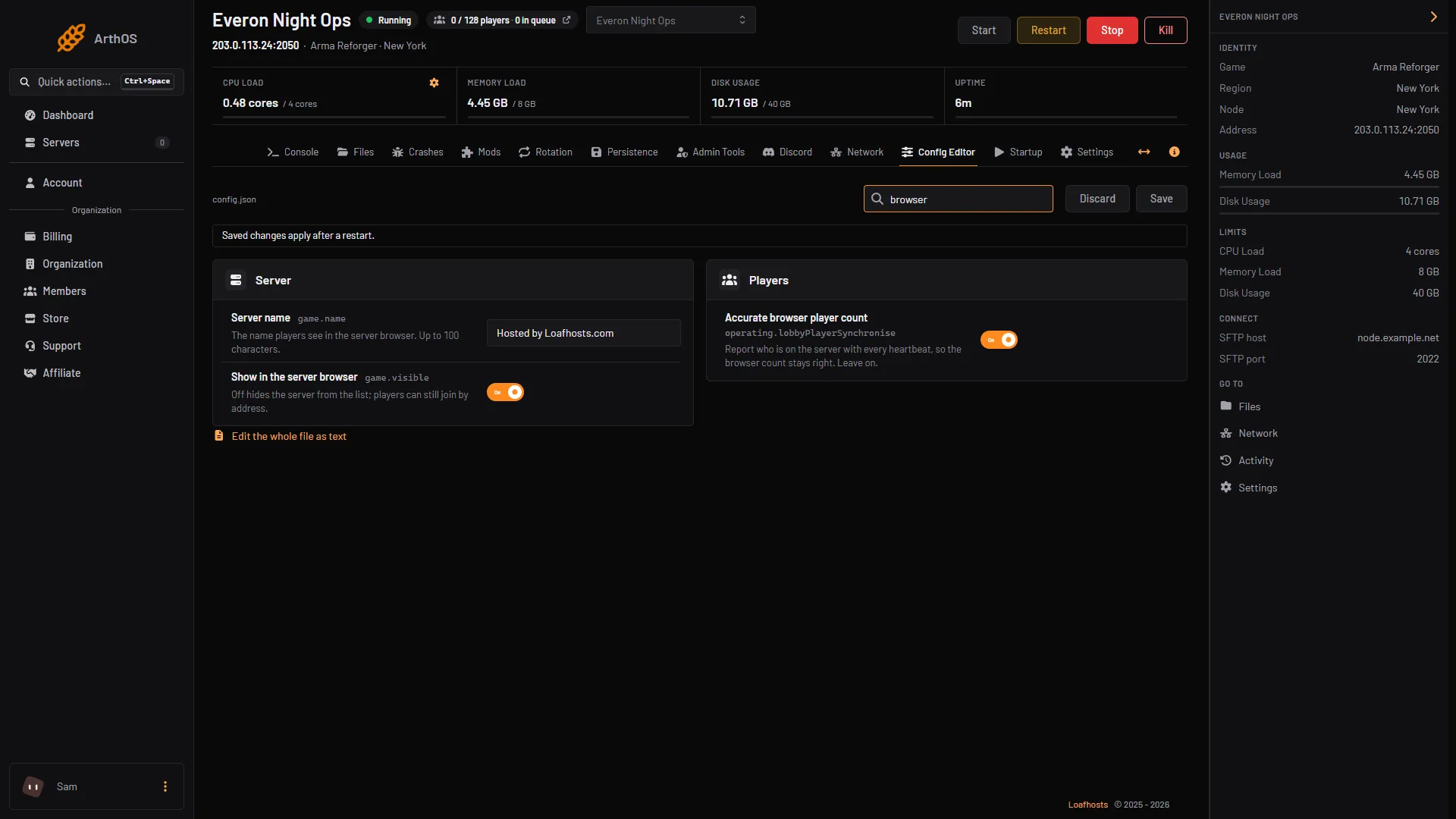Click the red Stop button
This screenshot has width=1456, height=819.
pyautogui.click(x=1112, y=30)
